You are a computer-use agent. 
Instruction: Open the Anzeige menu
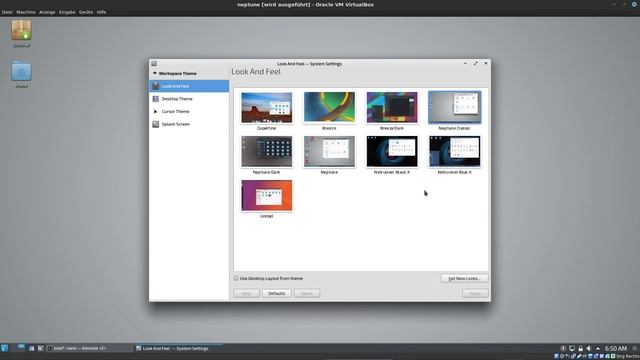coord(47,12)
